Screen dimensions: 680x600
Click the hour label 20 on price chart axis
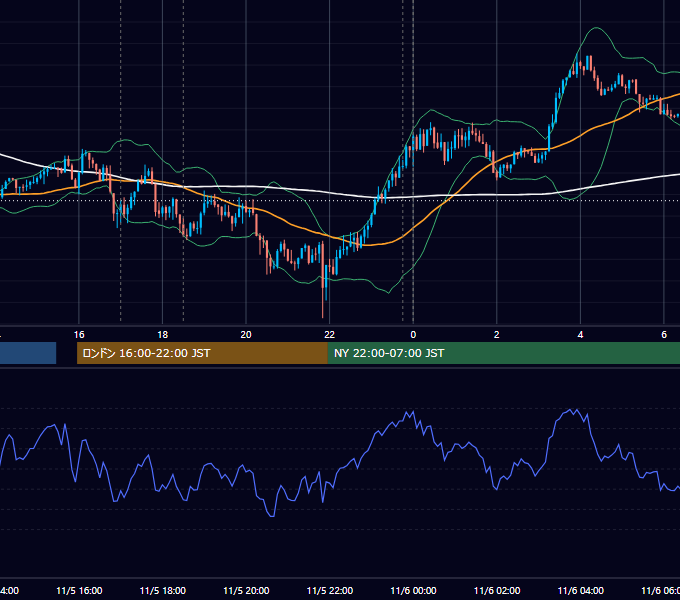[246, 335]
